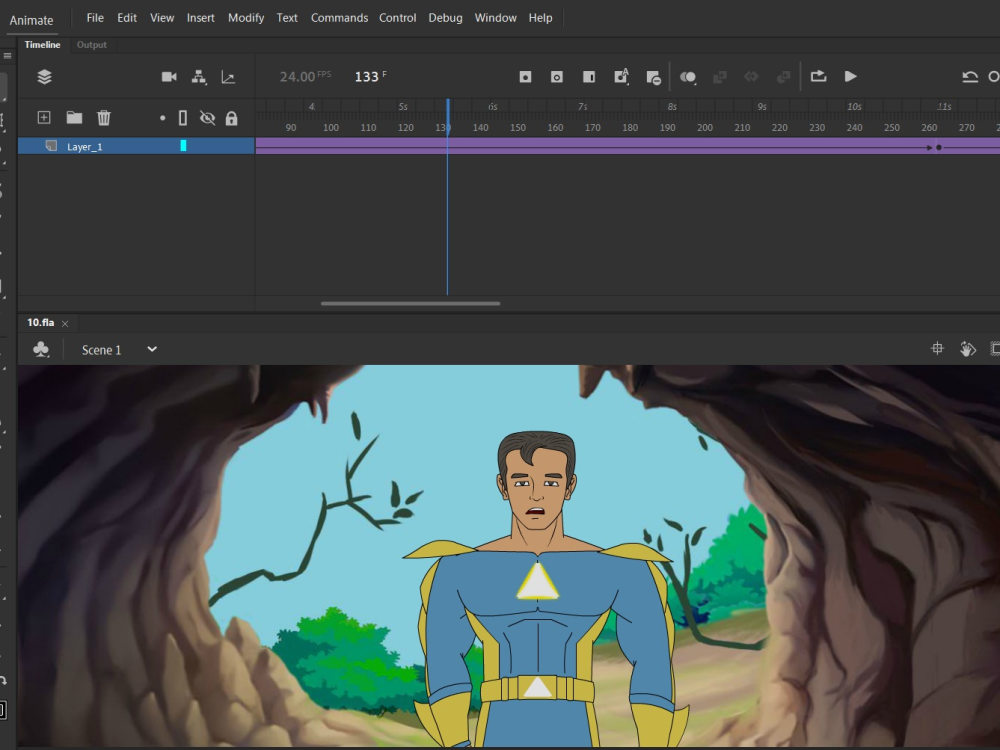
Task: Open the File menu
Action: (95, 18)
